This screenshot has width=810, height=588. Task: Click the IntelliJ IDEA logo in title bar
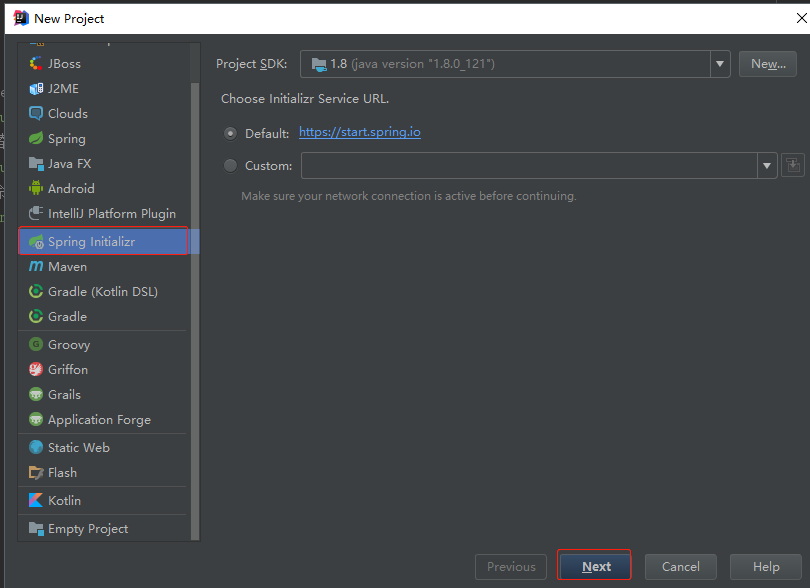21,18
